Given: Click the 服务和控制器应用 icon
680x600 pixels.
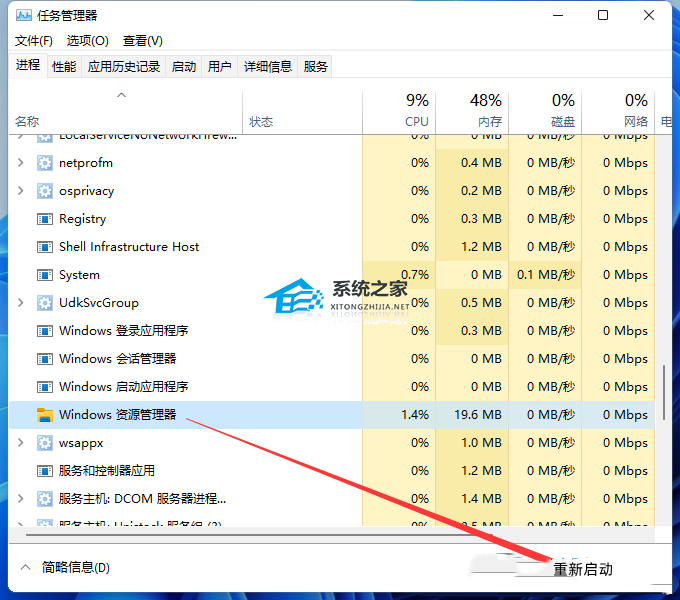Looking at the screenshot, I should click(x=45, y=471).
